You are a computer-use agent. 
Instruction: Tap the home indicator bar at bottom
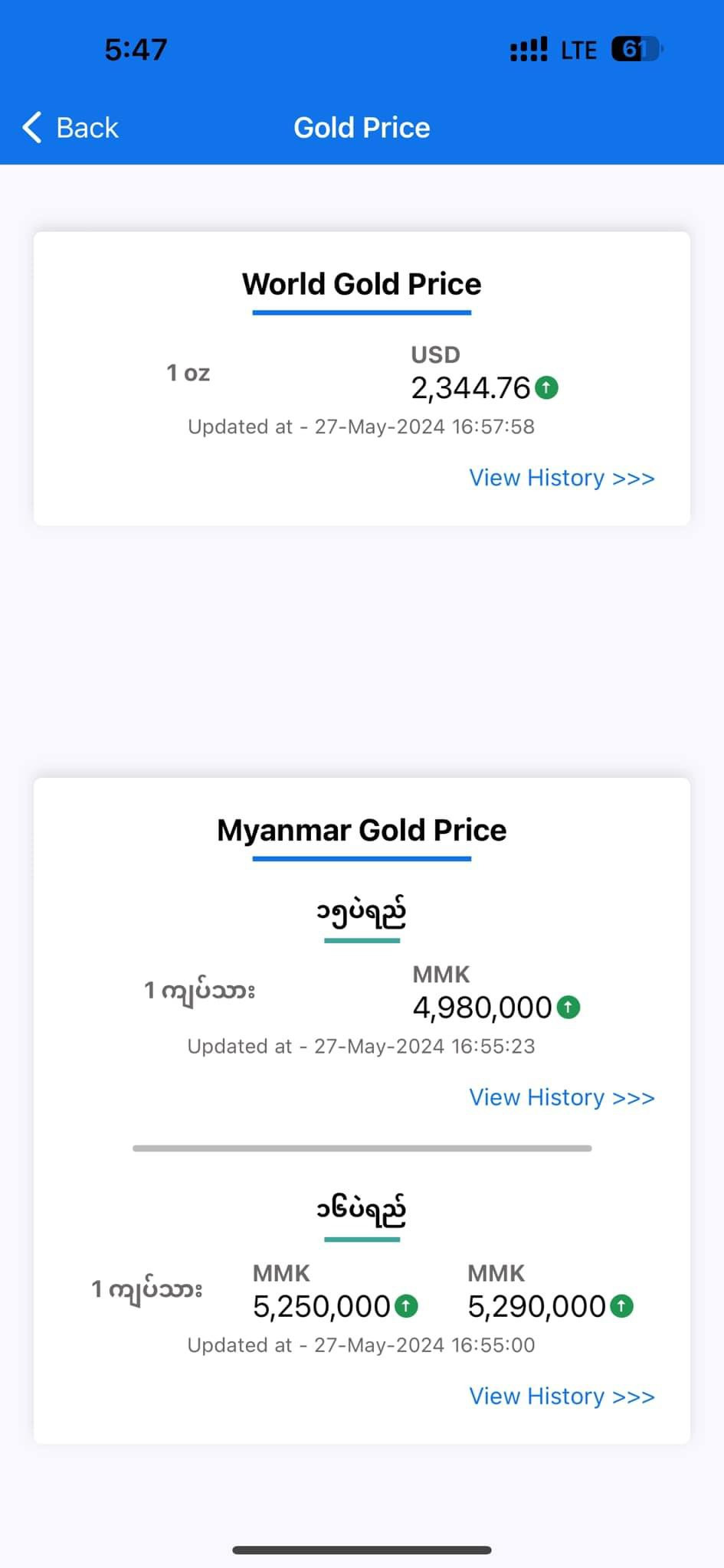pyautogui.click(x=362, y=1550)
